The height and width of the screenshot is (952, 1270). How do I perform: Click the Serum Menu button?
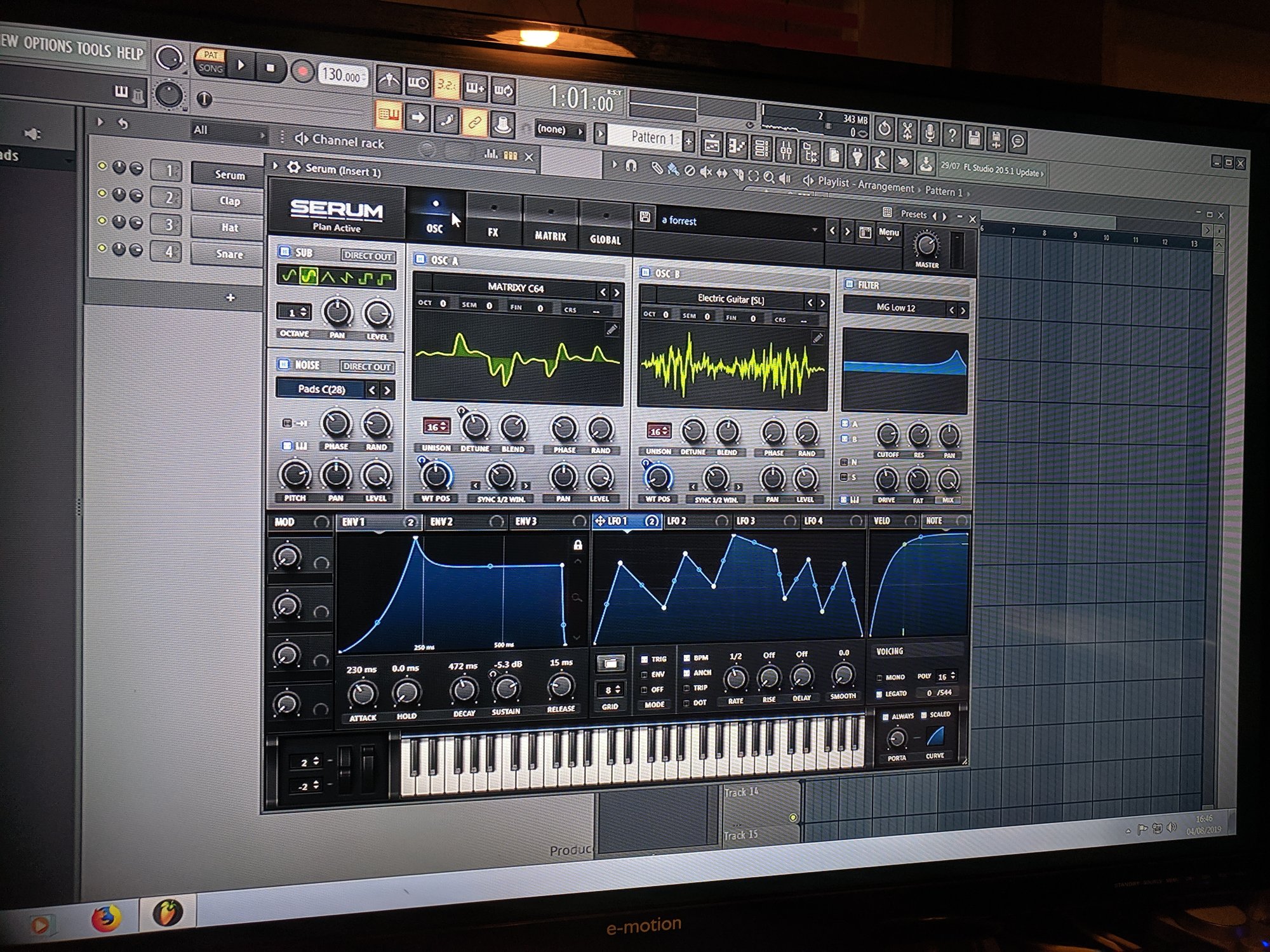coord(888,233)
